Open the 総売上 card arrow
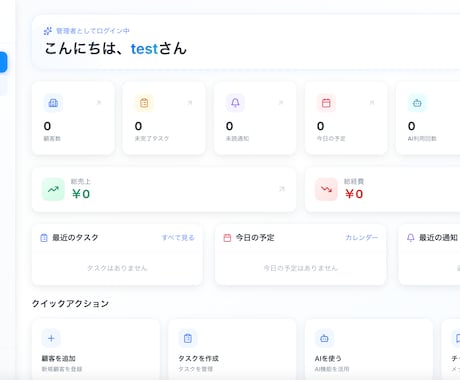The image size is (460, 380). pos(282,189)
